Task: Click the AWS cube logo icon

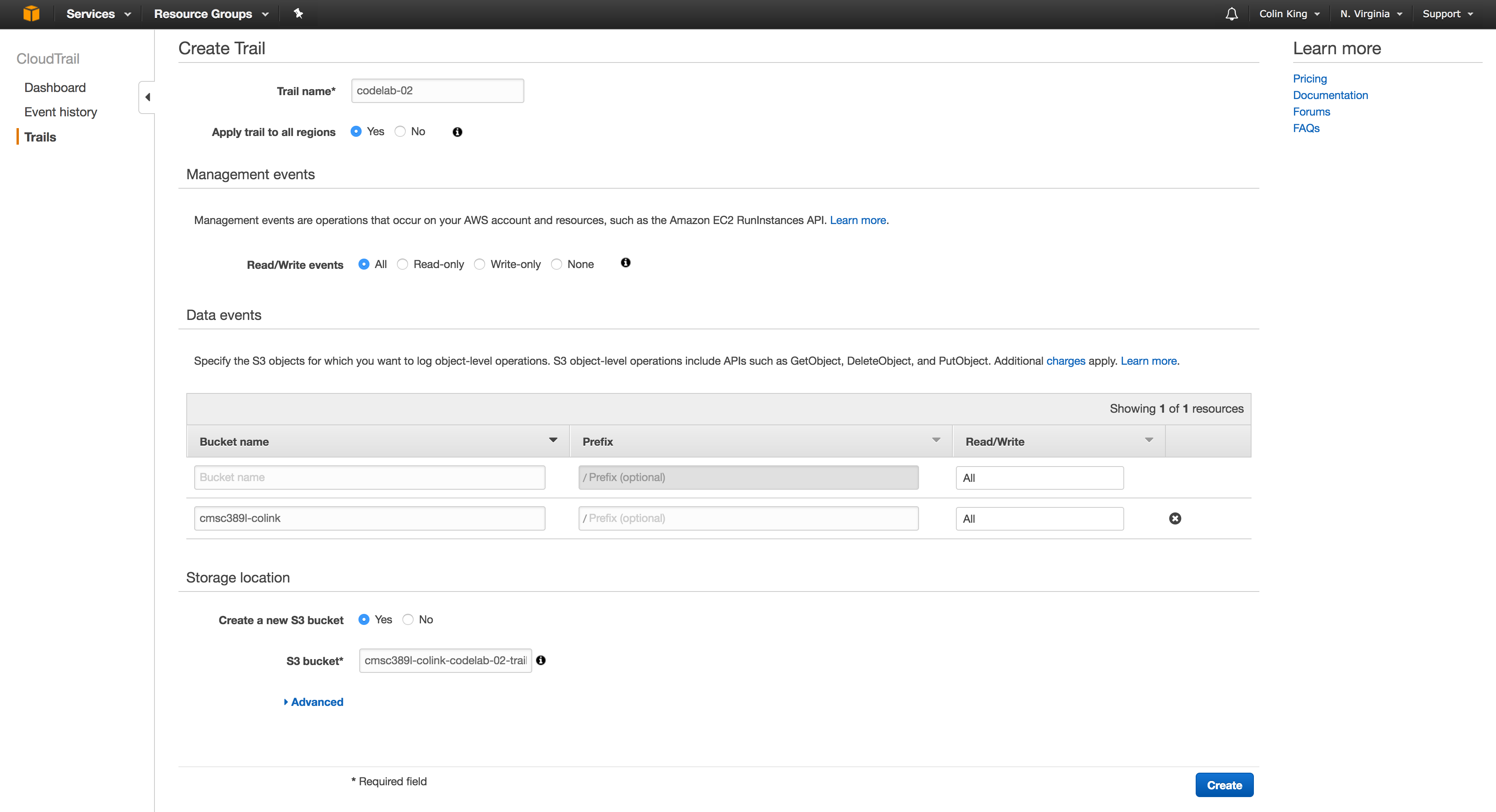Action: point(31,13)
